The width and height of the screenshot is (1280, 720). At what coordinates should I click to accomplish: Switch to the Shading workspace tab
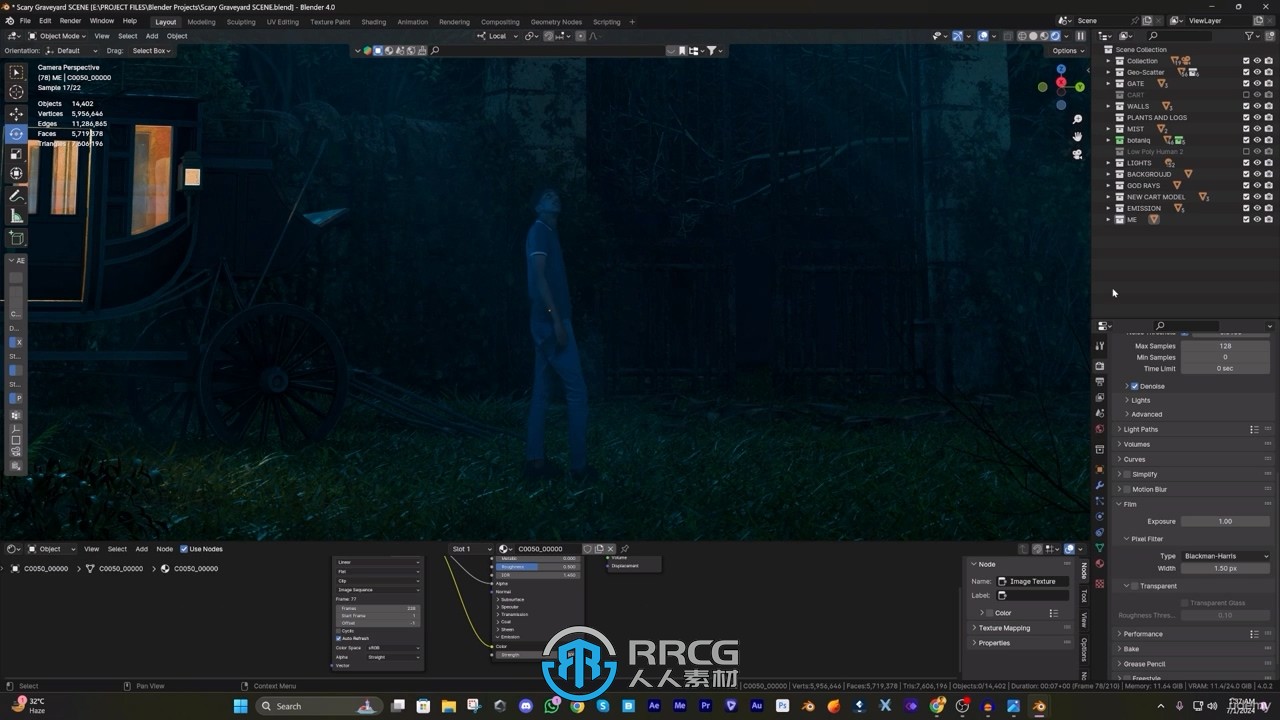[373, 22]
